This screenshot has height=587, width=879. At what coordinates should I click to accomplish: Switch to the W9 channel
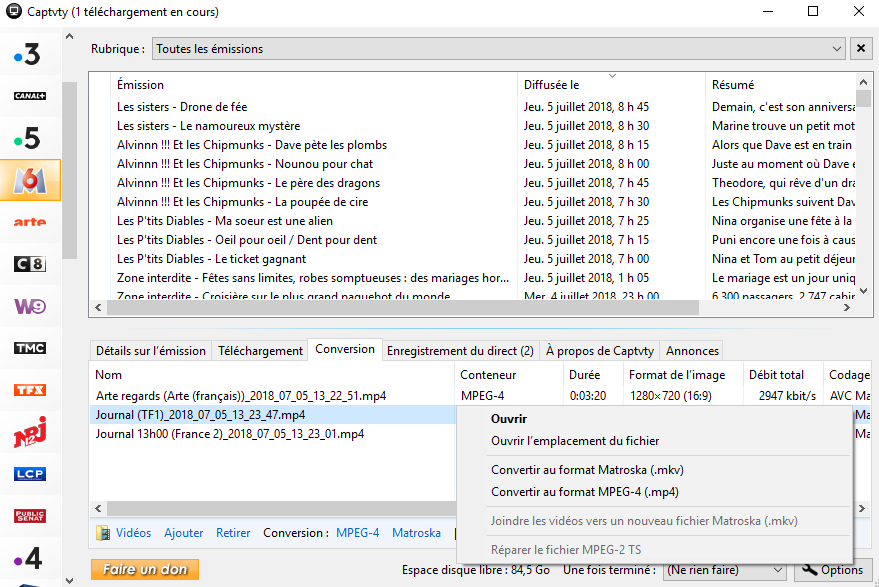pyautogui.click(x=29, y=306)
